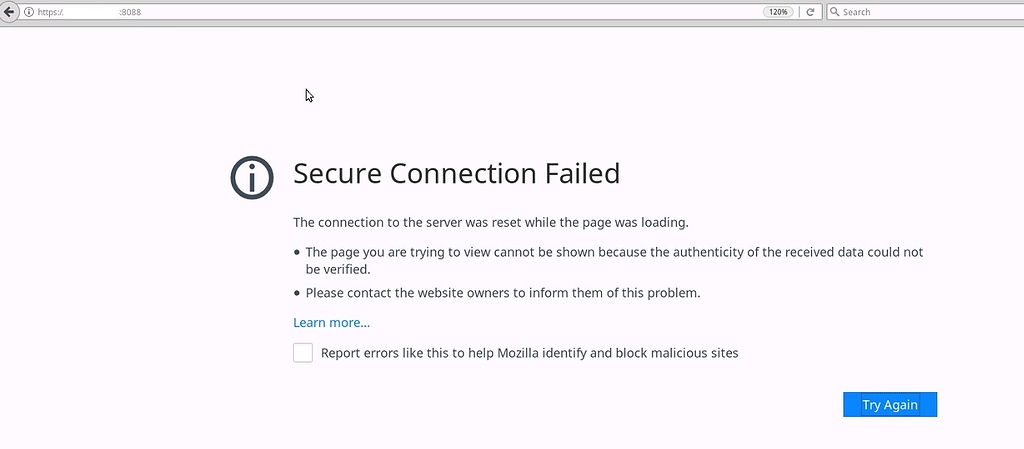Click the Report errors to Mozilla label
Screen dimensions: 1024x449
click(530, 353)
